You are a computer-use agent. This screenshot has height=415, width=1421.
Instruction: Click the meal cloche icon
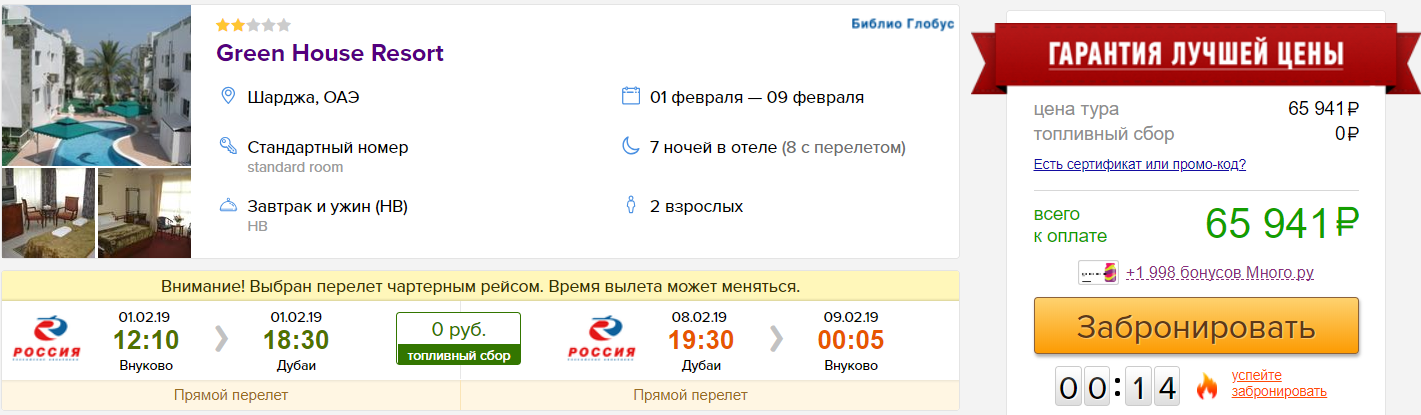[x=228, y=206]
